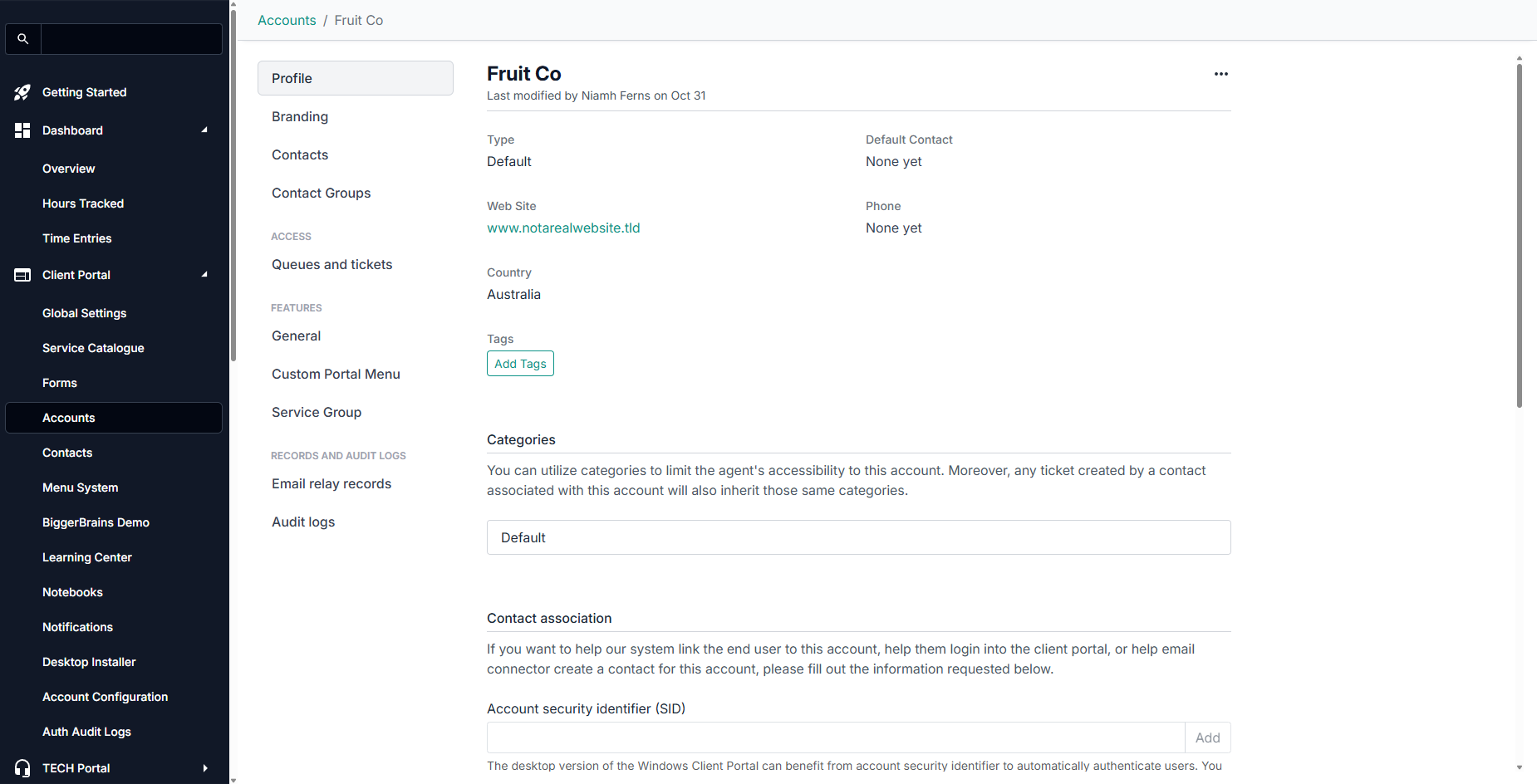Open the Contact Groups tab
1537x784 pixels.
pos(322,193)
